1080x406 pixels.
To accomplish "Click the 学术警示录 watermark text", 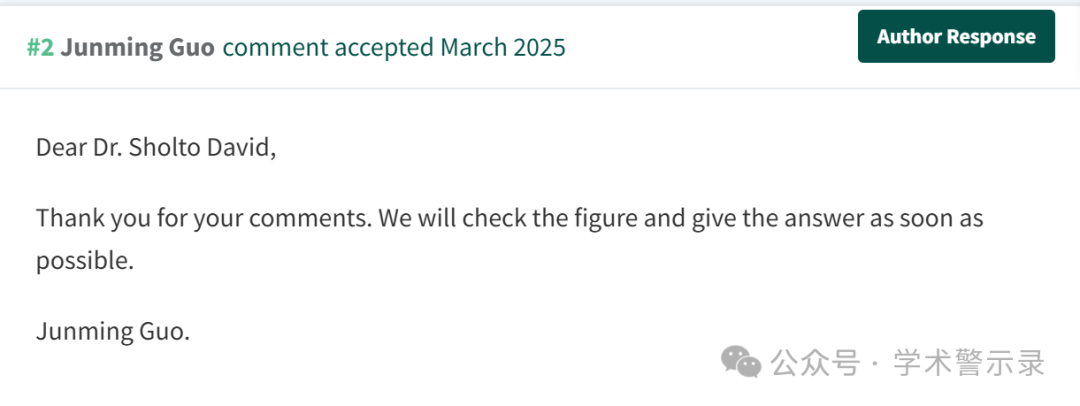I will click(x=969, y=363).
